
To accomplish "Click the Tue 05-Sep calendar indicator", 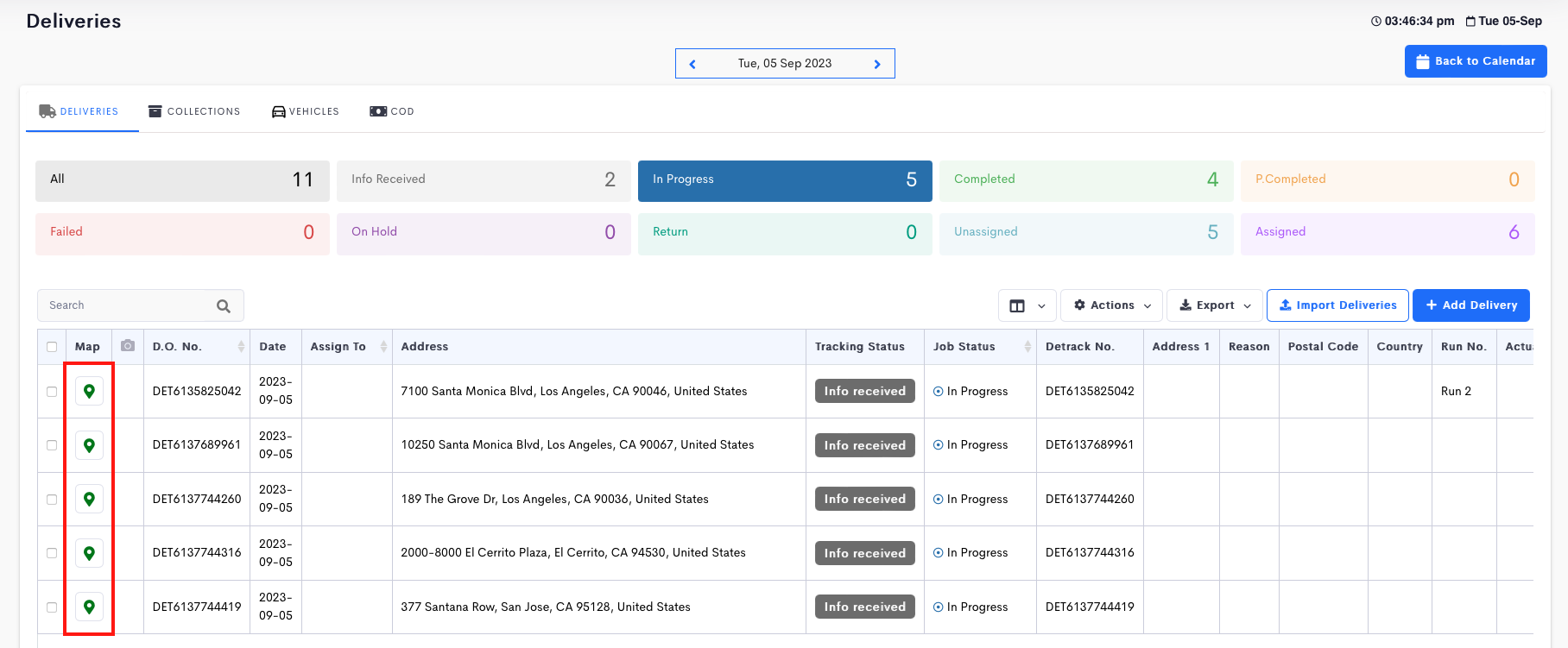I will coord(1503,21).
